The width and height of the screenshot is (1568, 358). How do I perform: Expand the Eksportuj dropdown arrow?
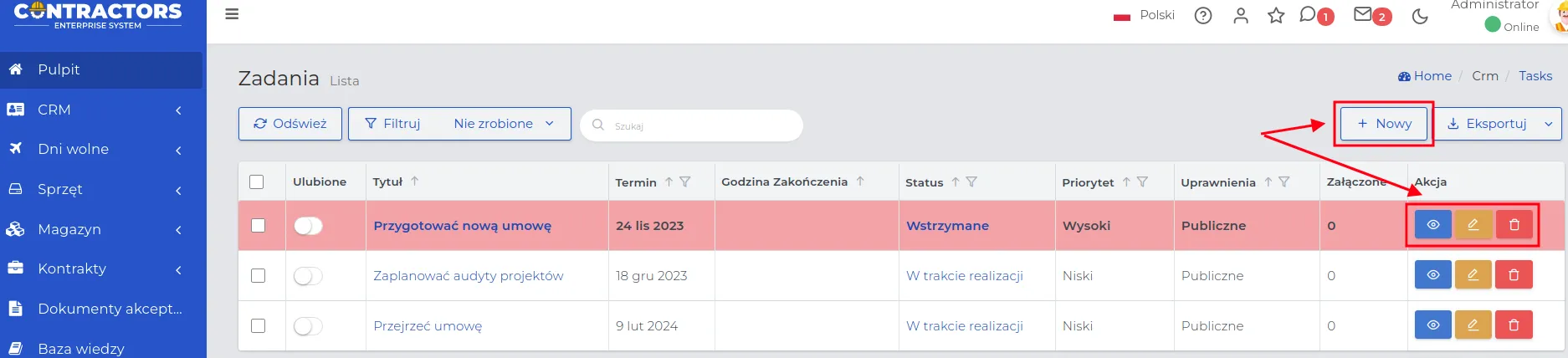[x=1549, y=124]
